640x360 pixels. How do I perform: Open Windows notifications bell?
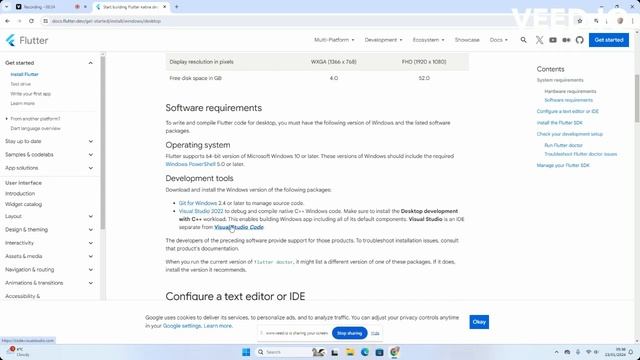631,352
